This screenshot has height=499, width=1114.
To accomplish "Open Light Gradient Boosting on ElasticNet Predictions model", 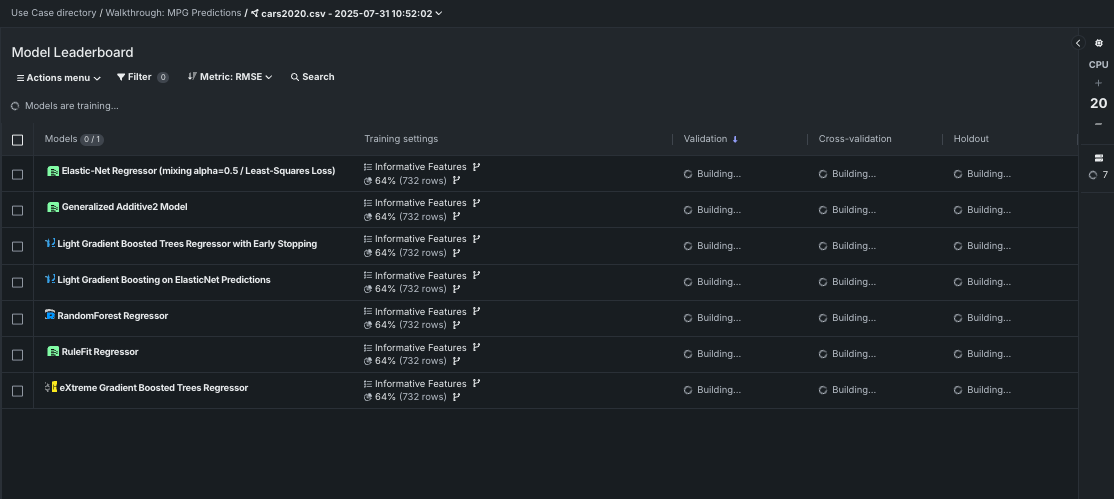I will pos(164,280).
